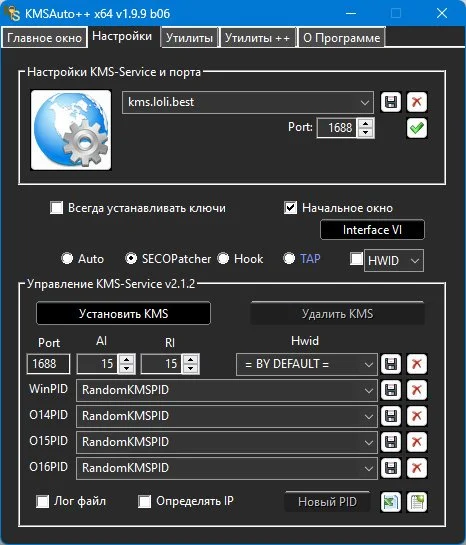Uncheck Начальное окно checkbox
The height and width of the screenshot is (545, 466).
(291, 208)
